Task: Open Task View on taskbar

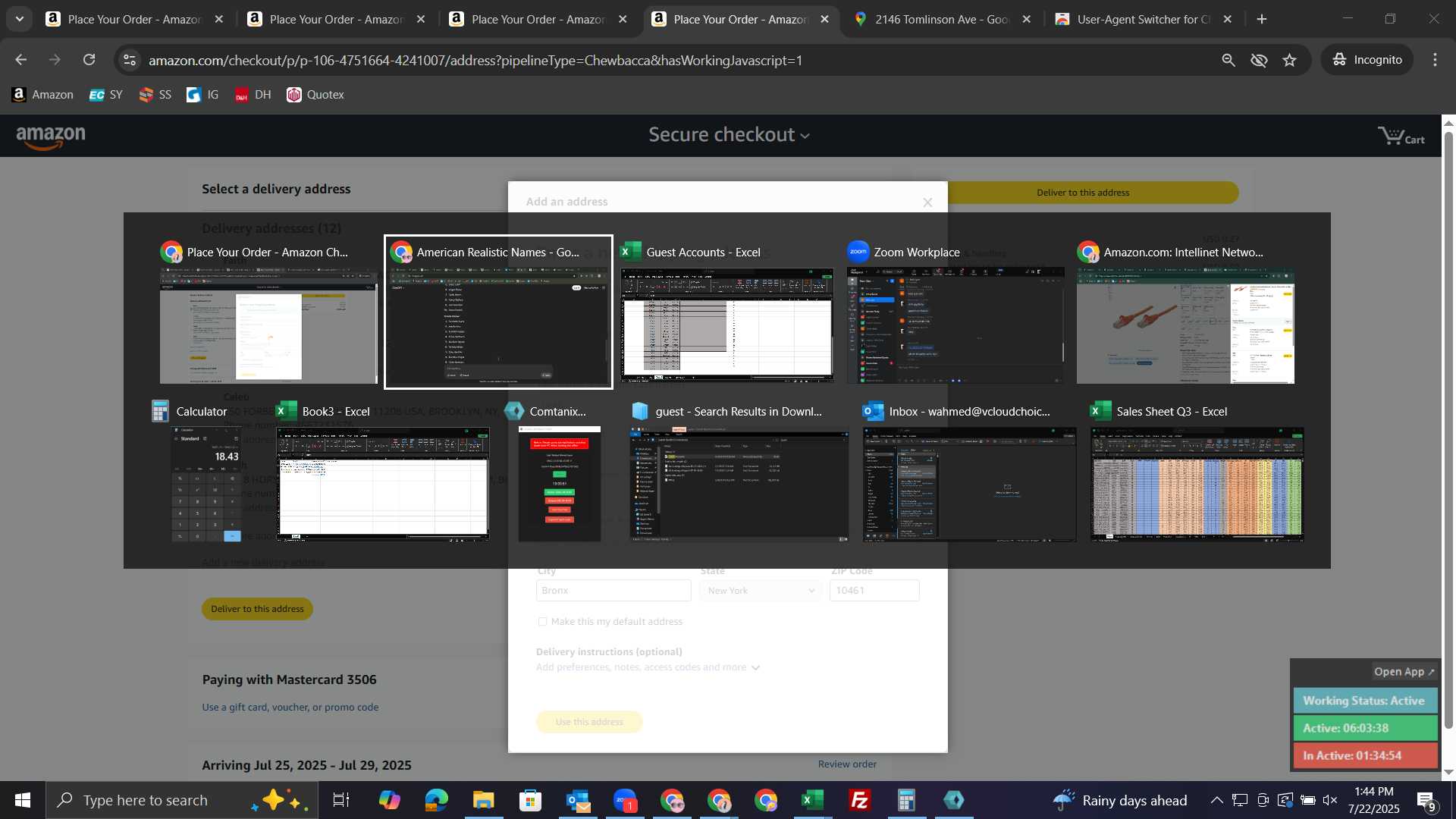Action: click(x=341, y=800)
